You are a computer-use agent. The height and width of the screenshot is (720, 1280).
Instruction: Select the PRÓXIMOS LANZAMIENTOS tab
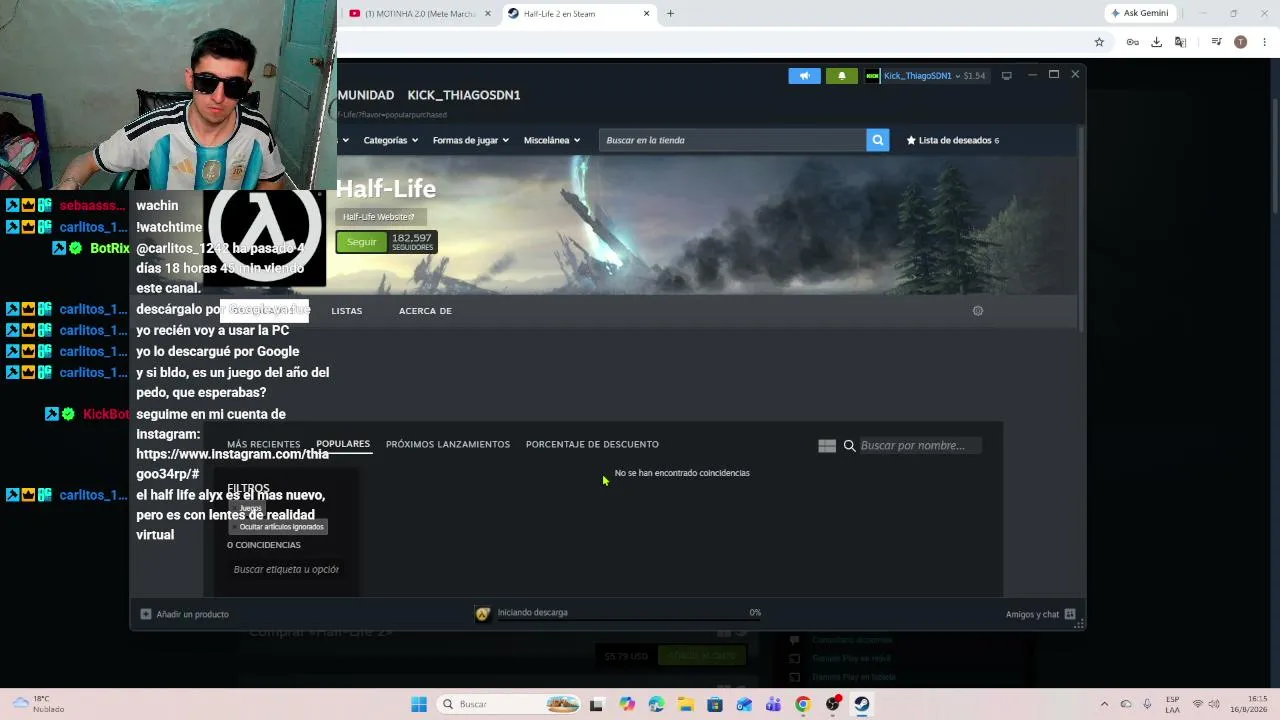448,444
